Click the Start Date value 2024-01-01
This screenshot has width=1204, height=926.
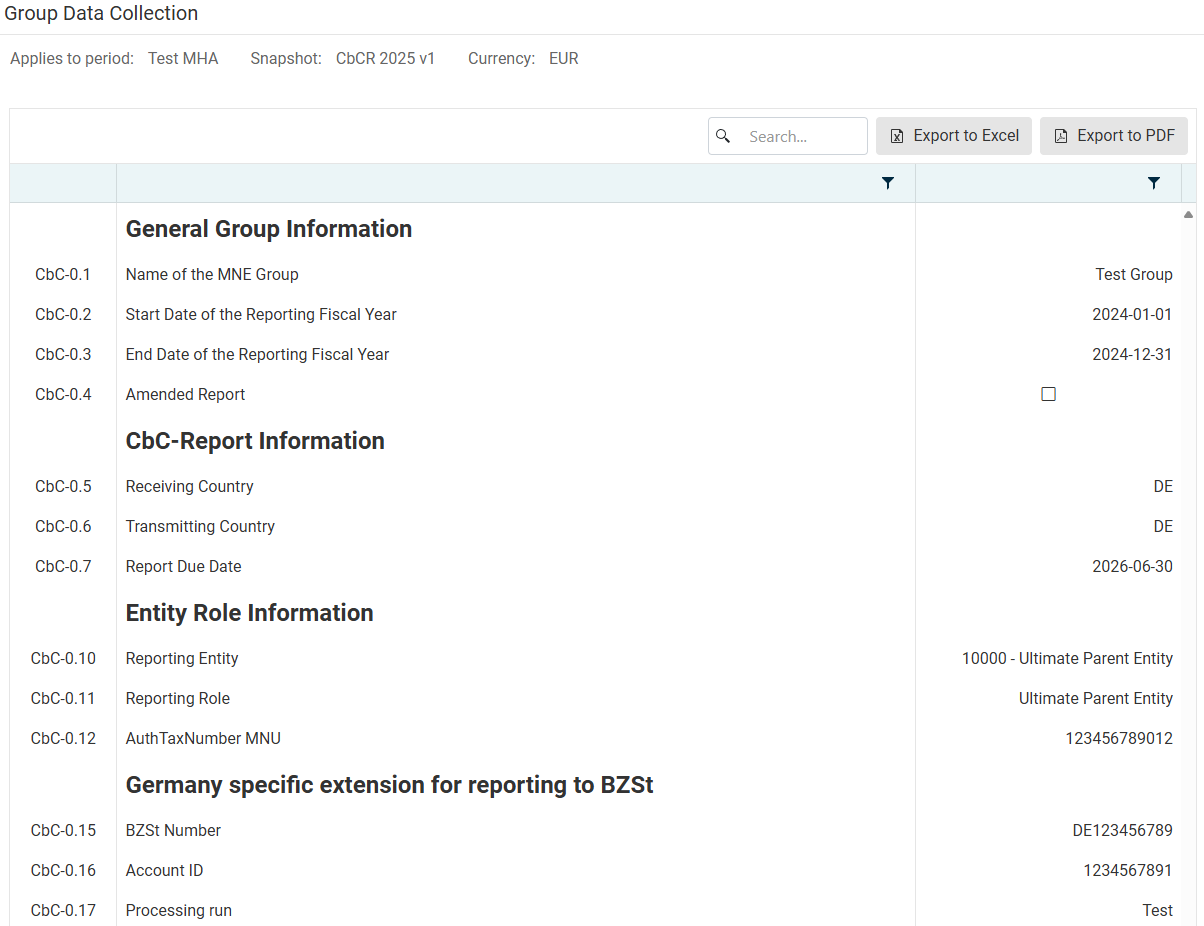click(x=1132, y=314)
